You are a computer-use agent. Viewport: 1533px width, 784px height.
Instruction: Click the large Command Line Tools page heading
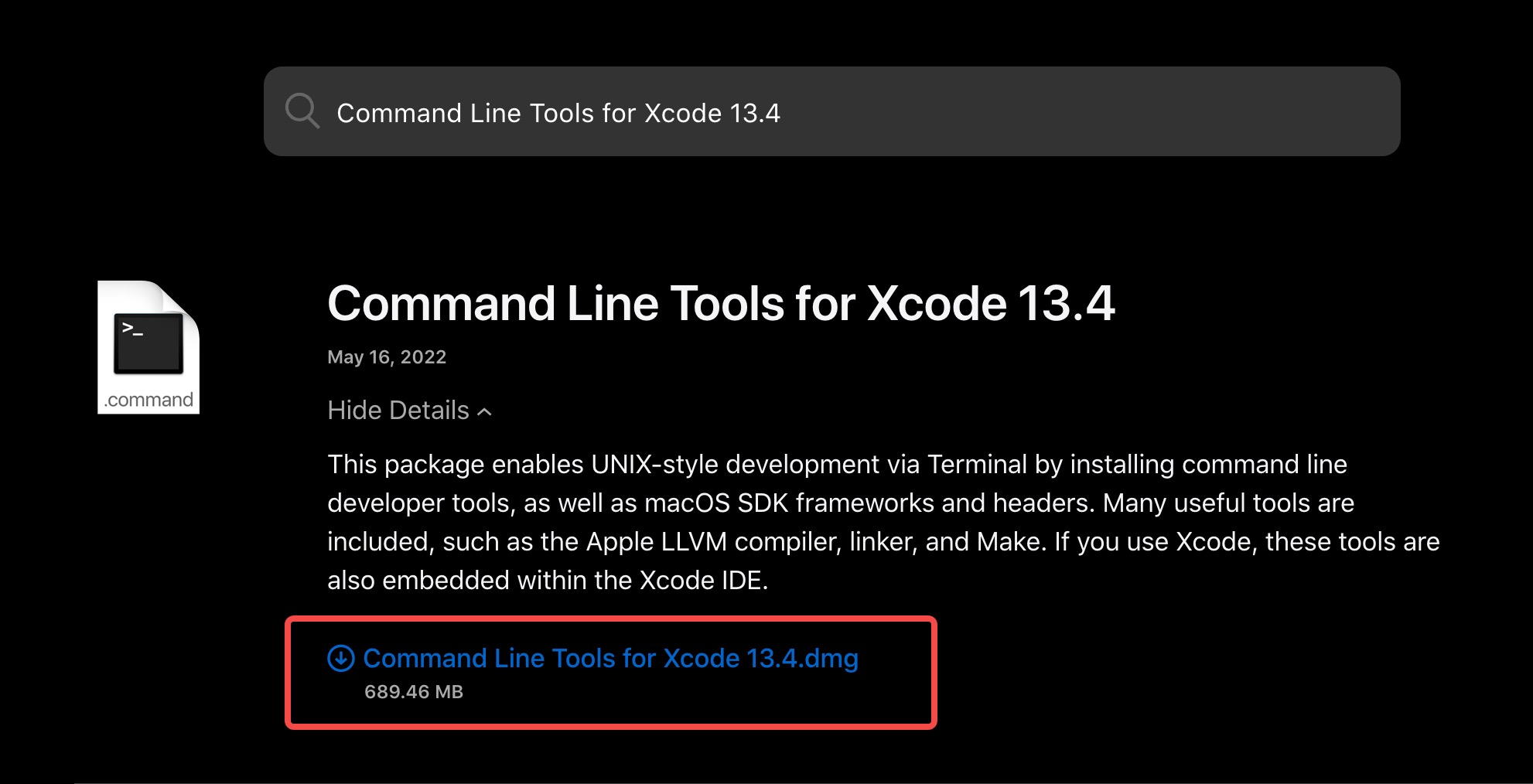tap(721, 303)
